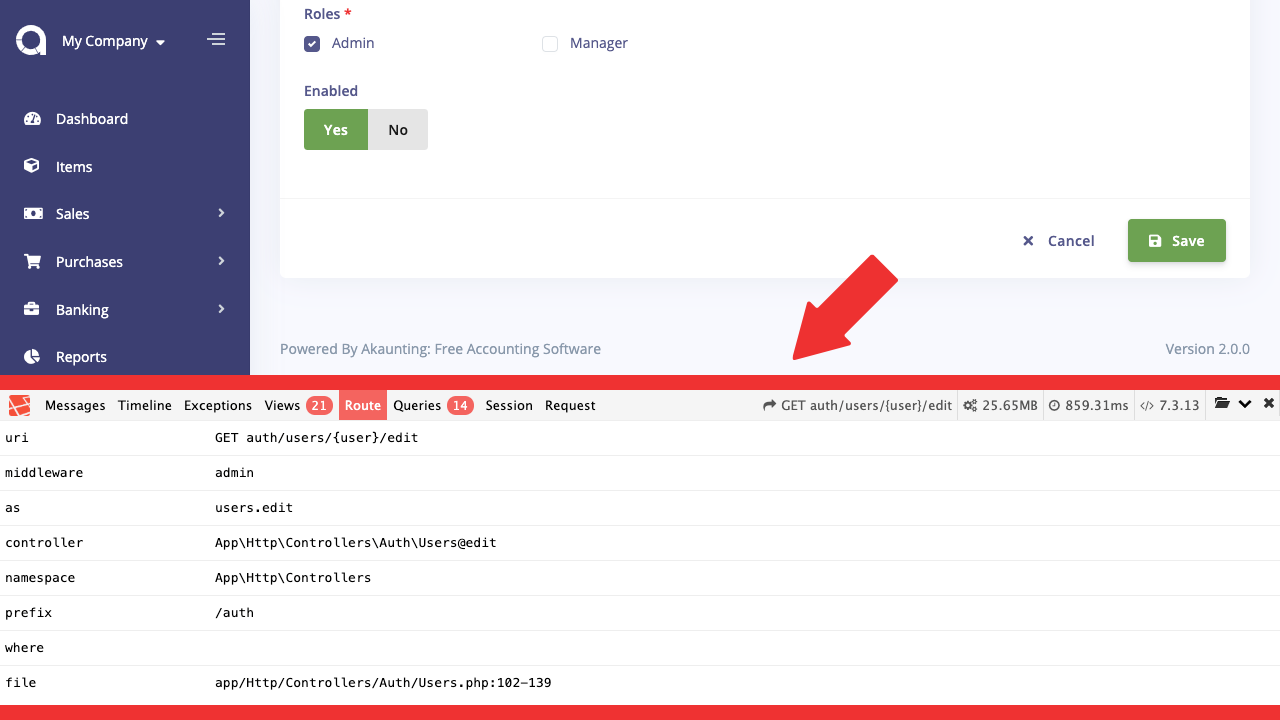Switch to the debugbar Request tab

[x=570, y=405]
